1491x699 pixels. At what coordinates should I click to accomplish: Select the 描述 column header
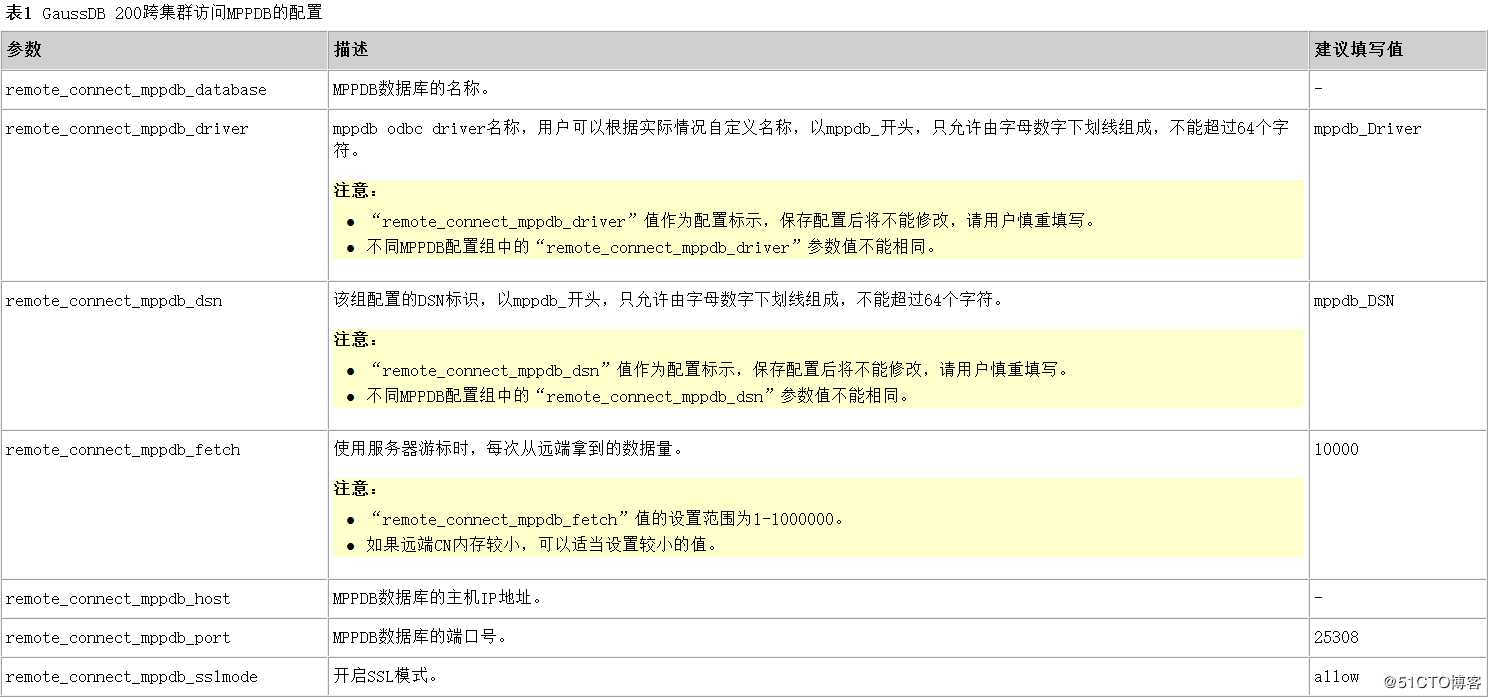(x=818, y=50)
